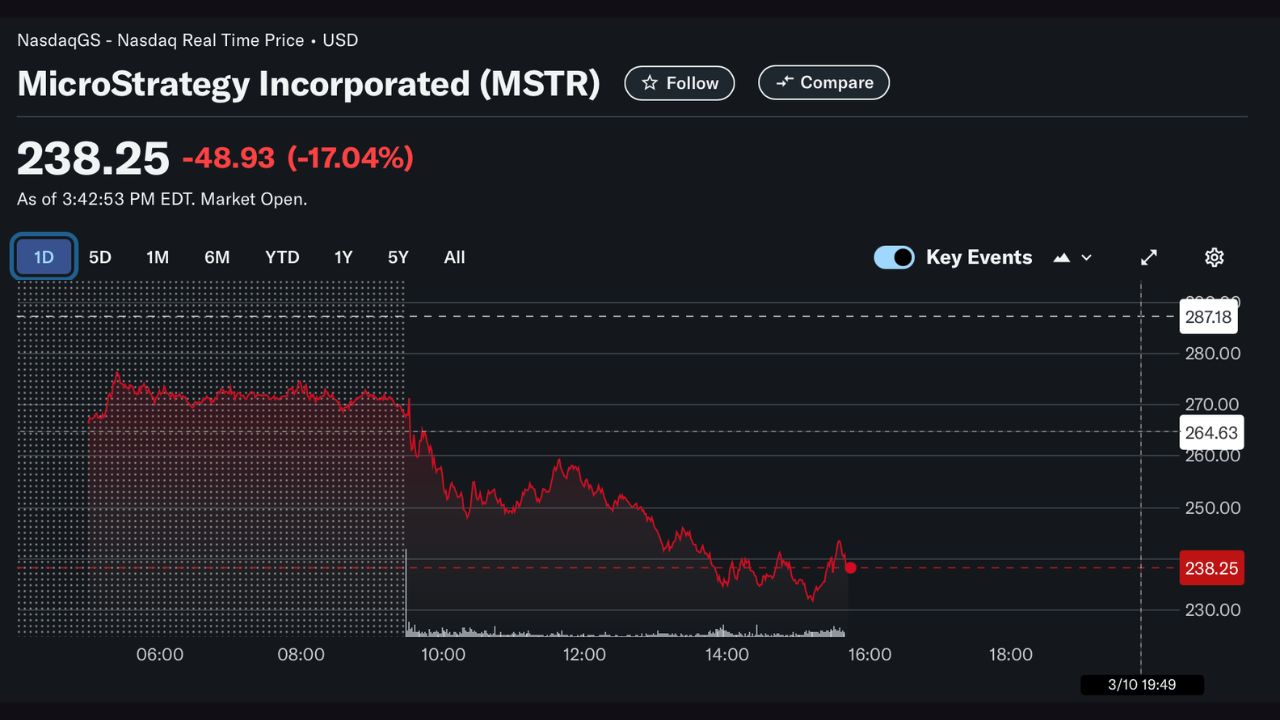Select the 6M time range
Screen dimensions: 1280x720
tap(217, 257)
